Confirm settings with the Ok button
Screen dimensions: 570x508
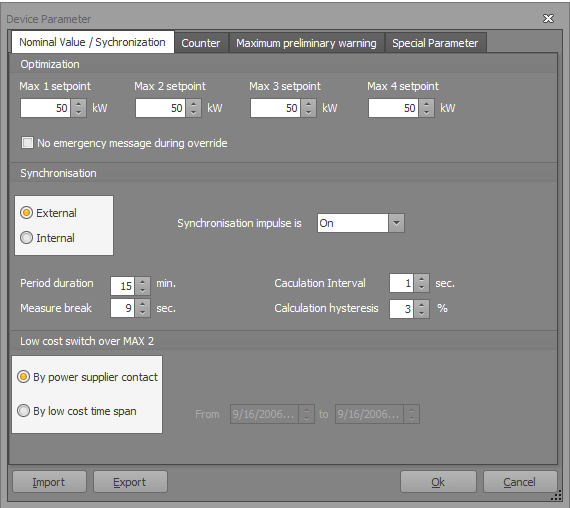[x=438, y=482]
